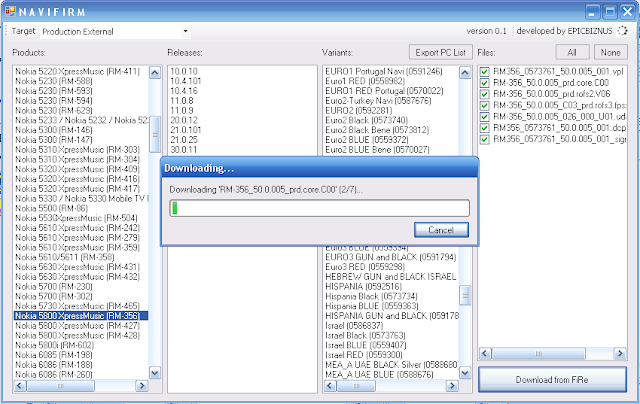This screenshot has width=640, height=404.
Task: Toggle RM-356_50.0.005_prd.rofs2.V06 checkbox
Action: 484,94
